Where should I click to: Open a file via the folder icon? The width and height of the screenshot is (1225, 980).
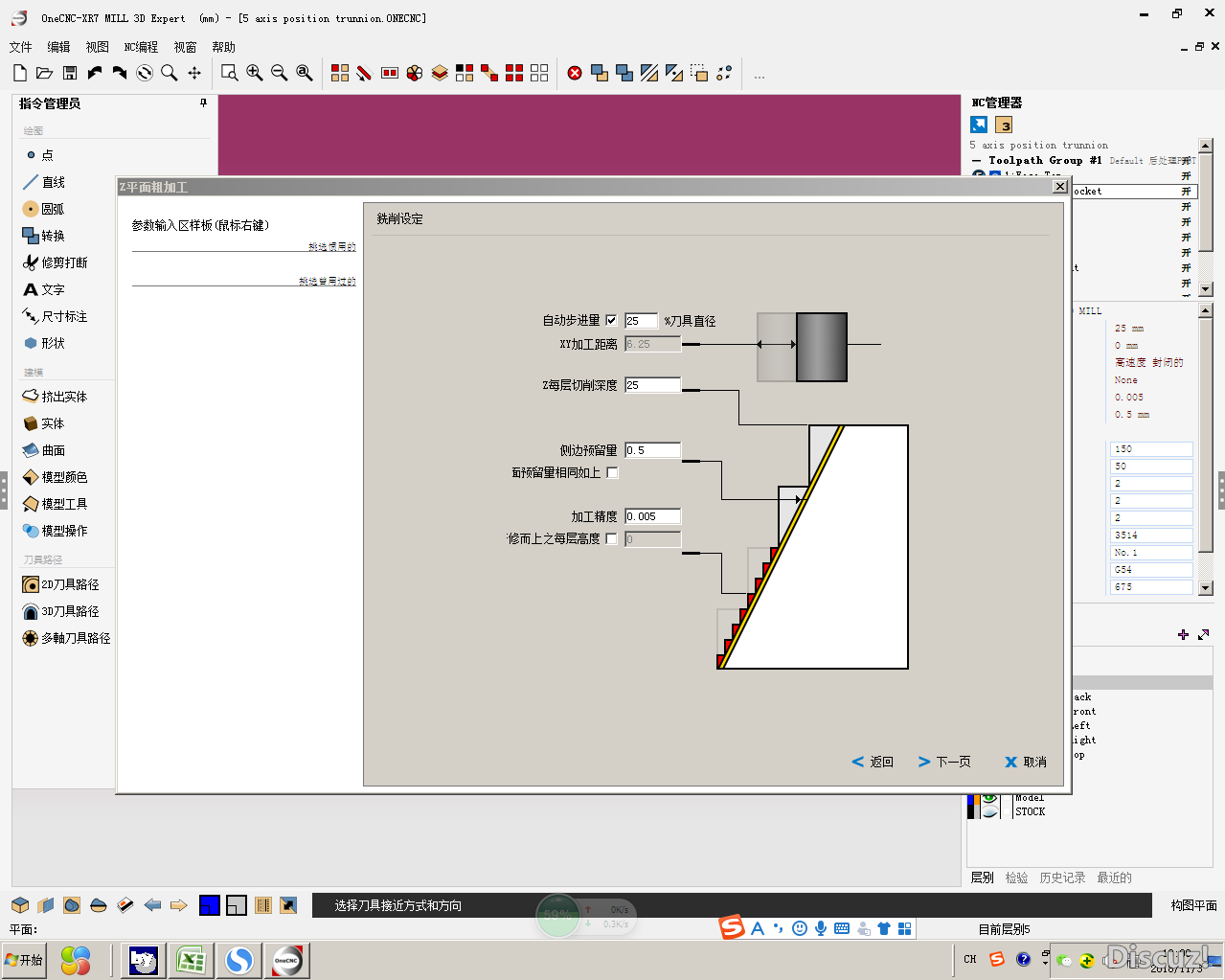click(x=44, y=73)
